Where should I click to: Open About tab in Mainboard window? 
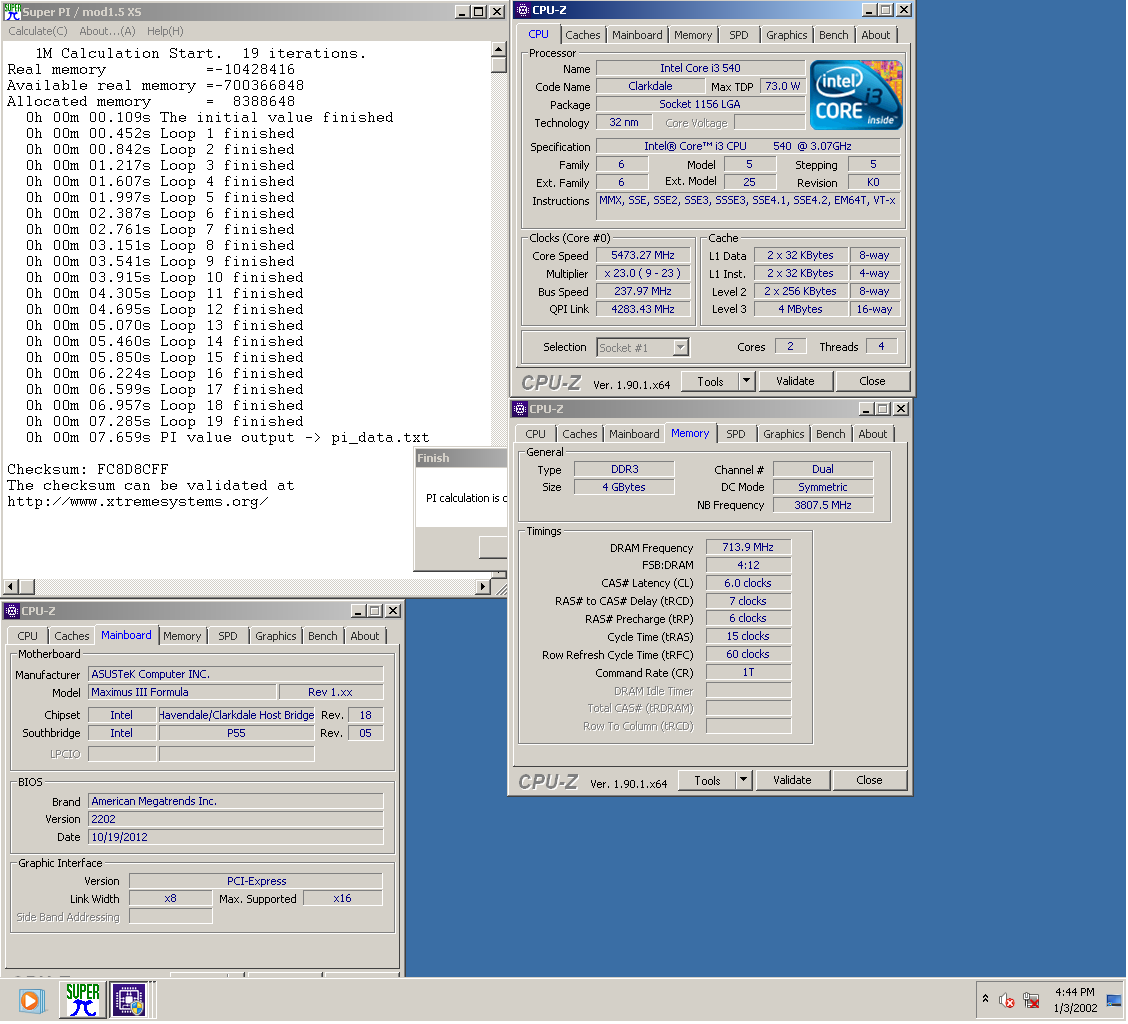365,636
